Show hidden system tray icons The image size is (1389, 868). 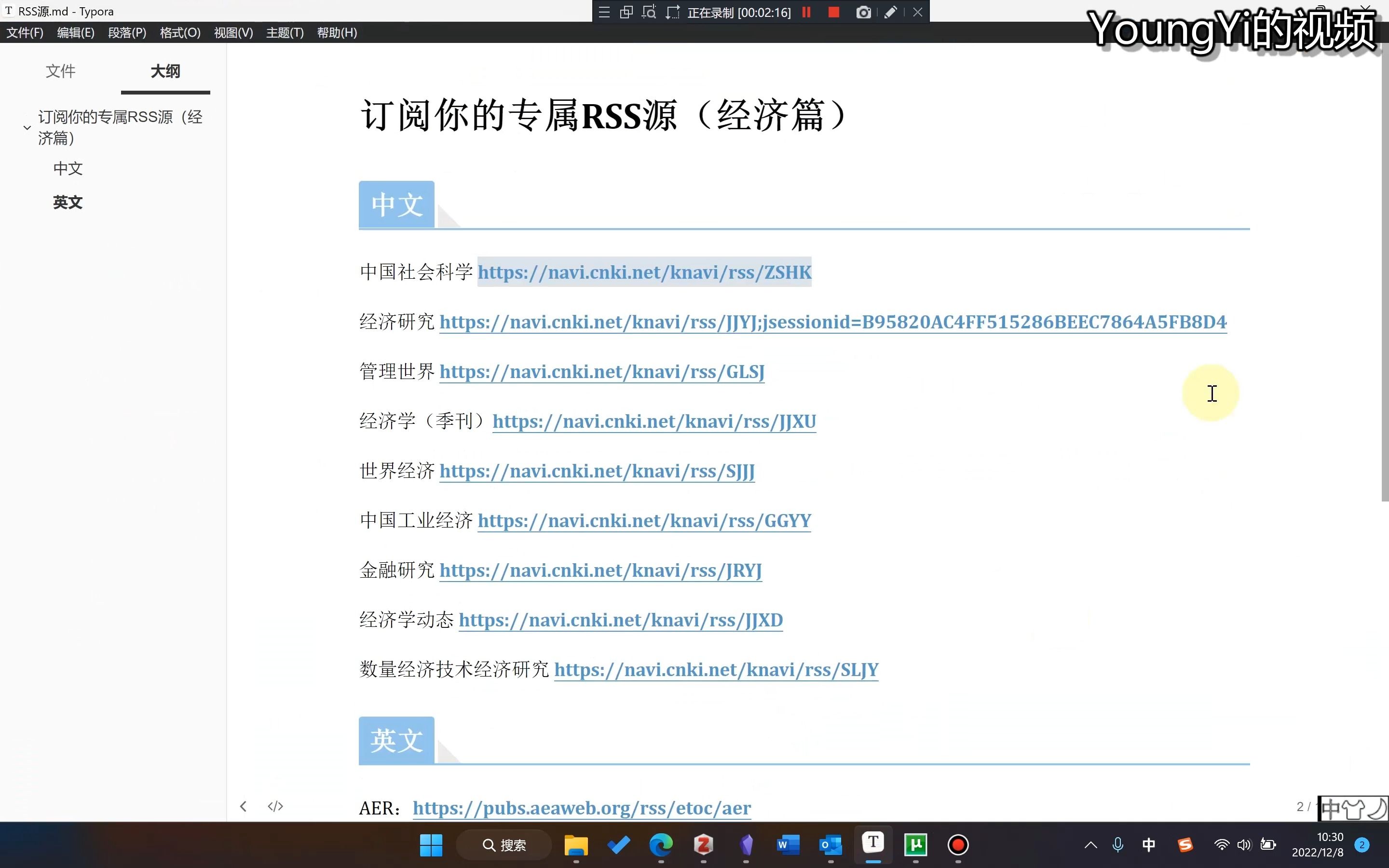pyautogui.click(x=1090, y=845)
